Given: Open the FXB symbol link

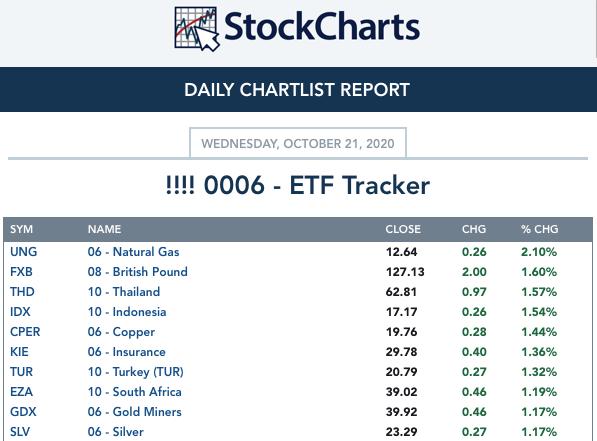Looking at the screenshot, I should (x=21, y=272).
